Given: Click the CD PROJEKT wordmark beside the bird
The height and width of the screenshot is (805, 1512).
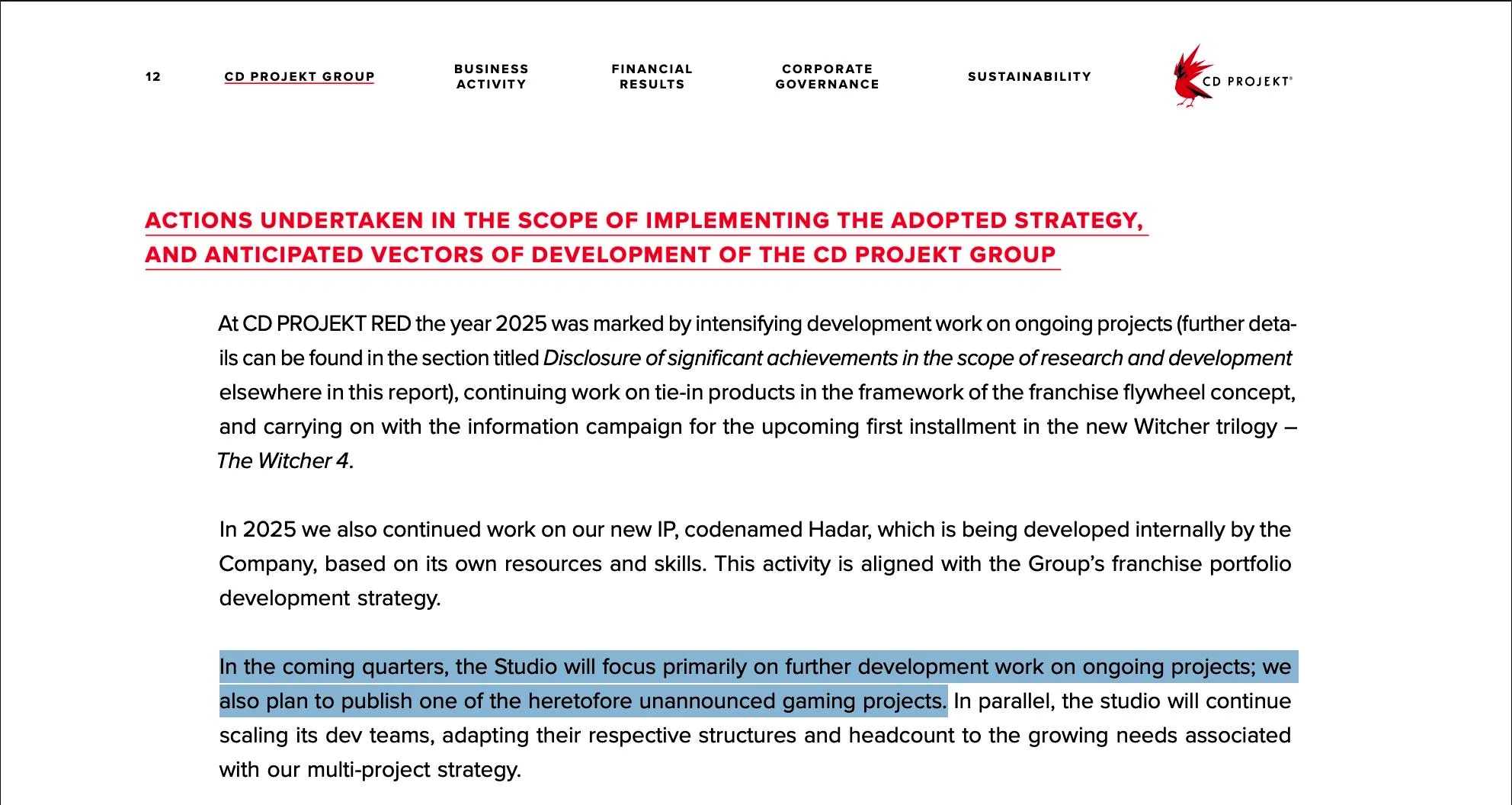Looking at the screenshot, I should [1247, 82].
